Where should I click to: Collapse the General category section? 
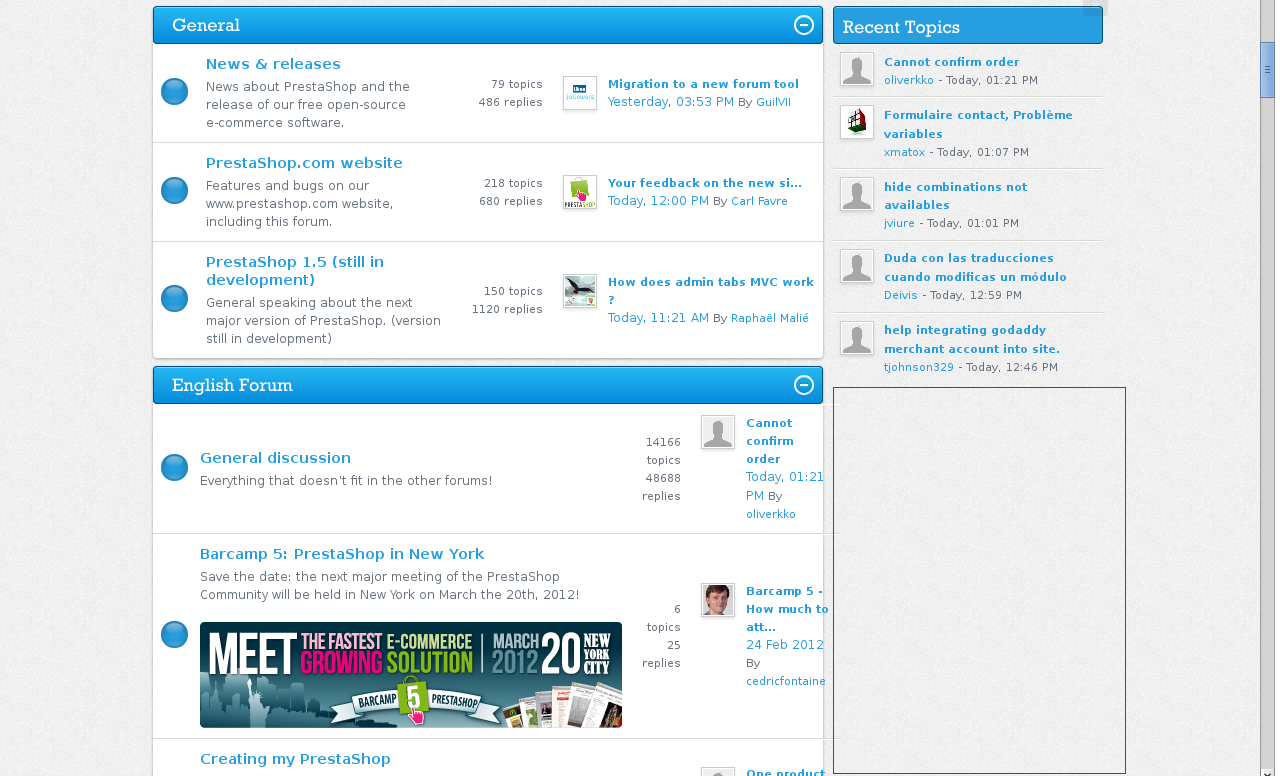tap(804, 25)
